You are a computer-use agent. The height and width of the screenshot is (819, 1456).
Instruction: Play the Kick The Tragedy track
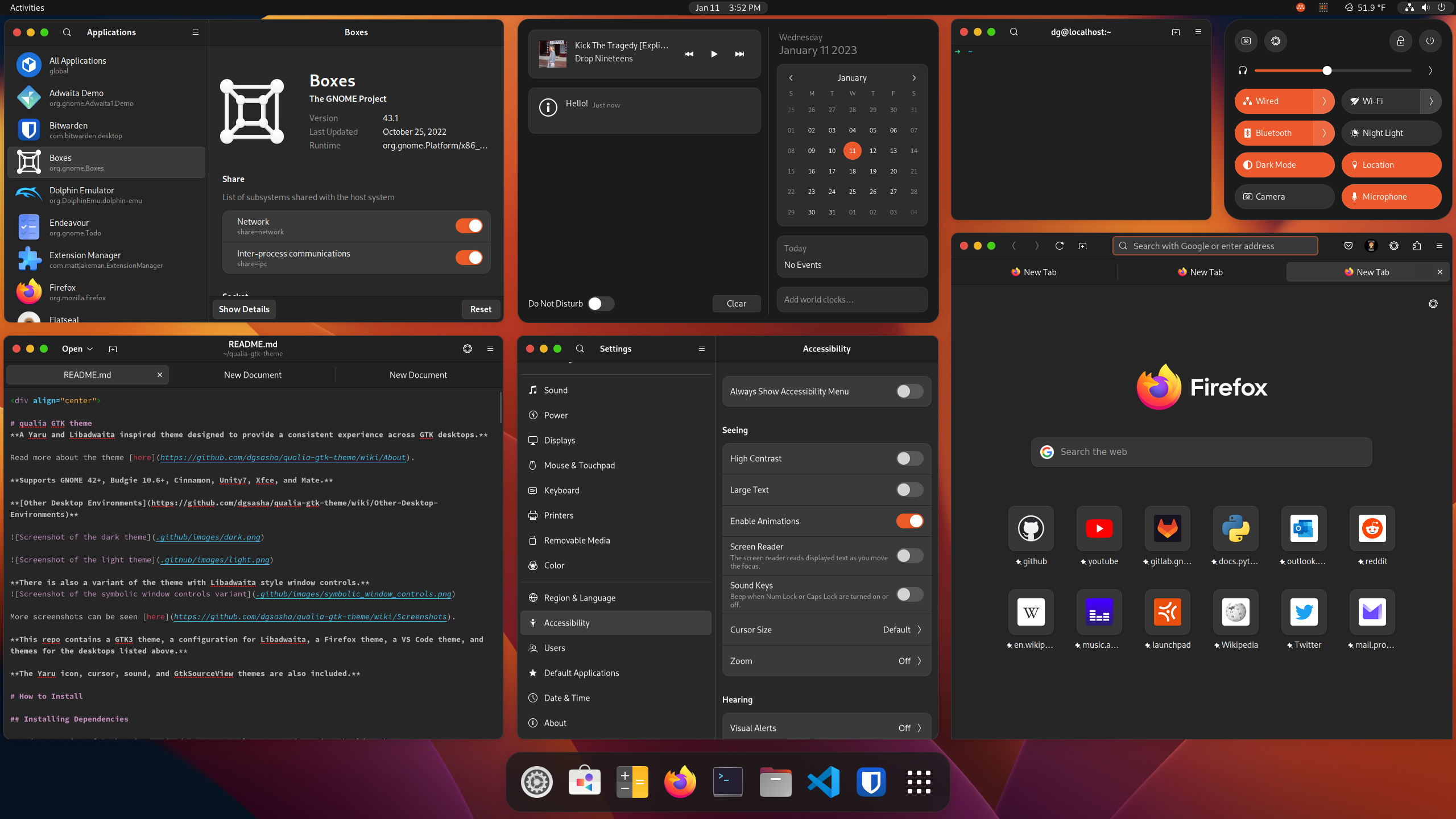714,54
